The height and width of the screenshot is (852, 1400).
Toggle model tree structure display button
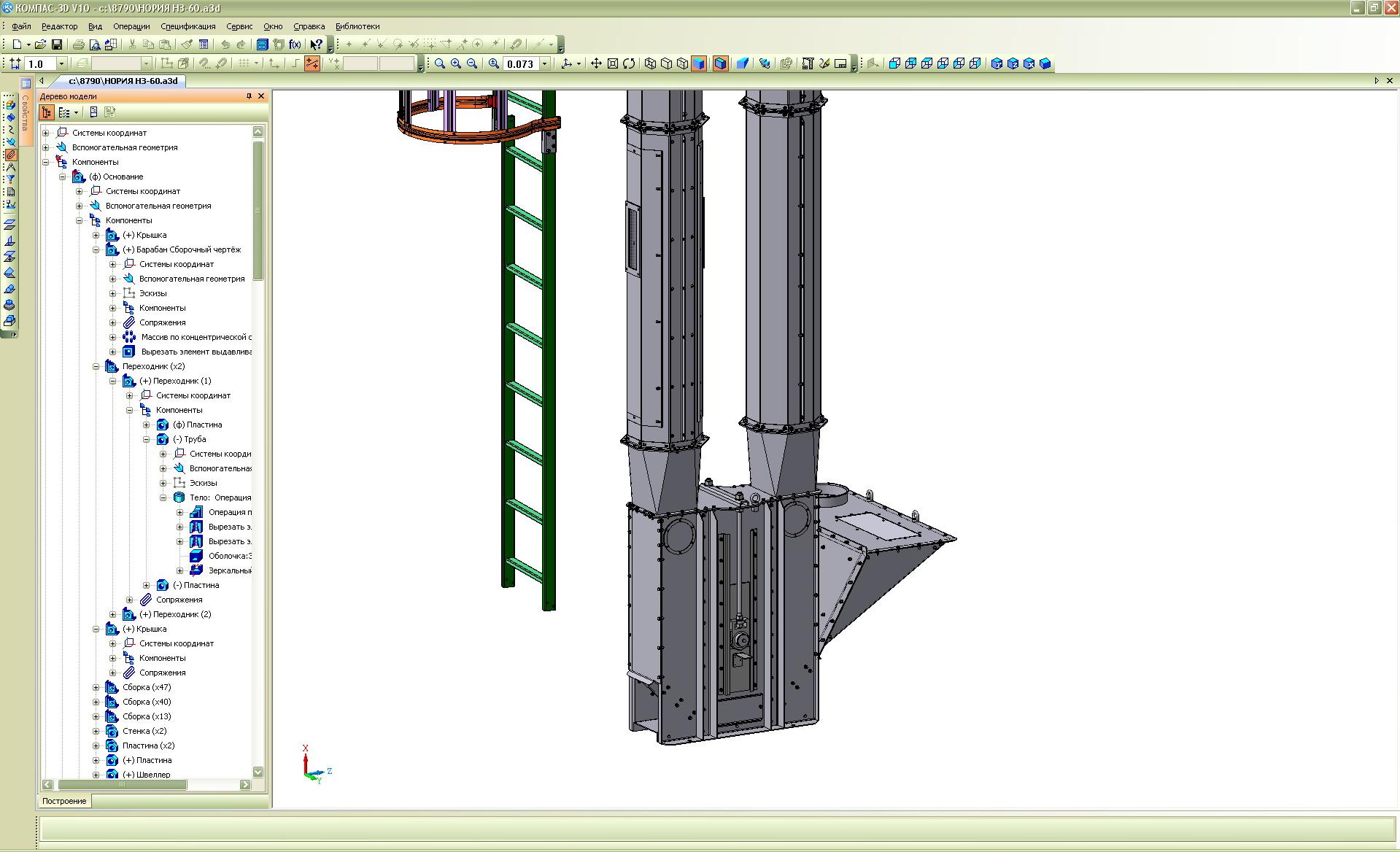click(x=47, y=112)
